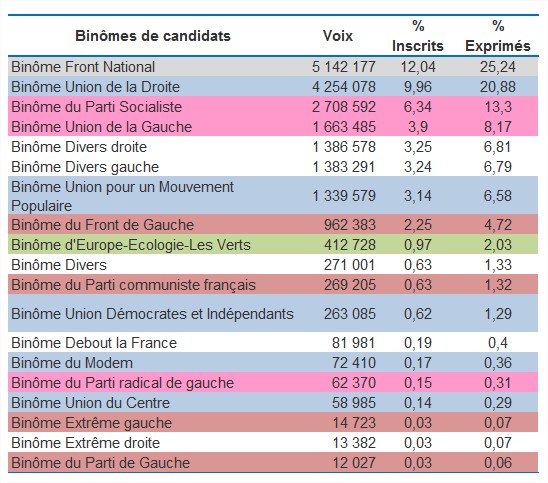Select the 271 001 votes cell
Viewport: 548px width, 483px height.
tap(349, 265)
